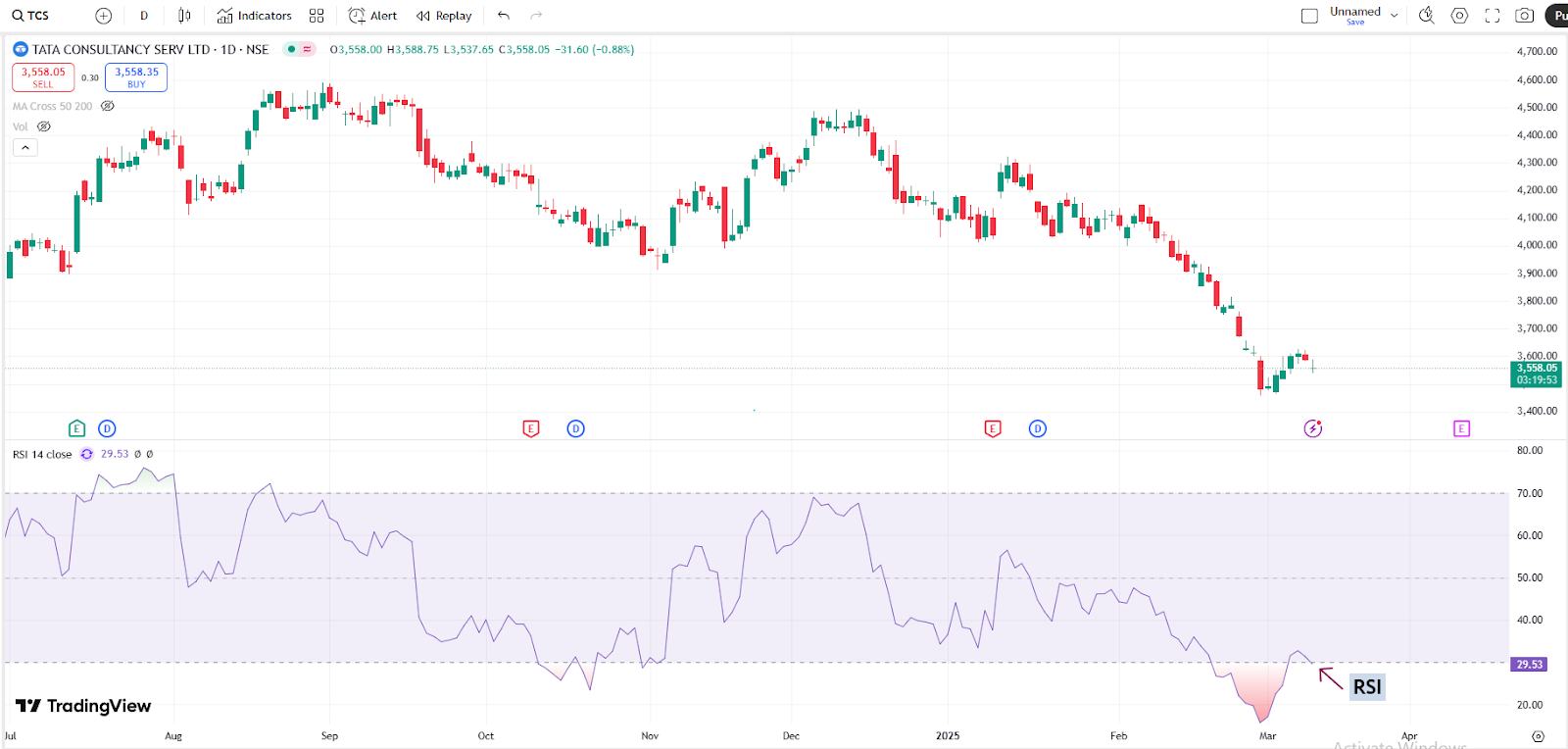Save the chart layout via Save link
Screen dimensions: 1568x749
[1355, 23]
